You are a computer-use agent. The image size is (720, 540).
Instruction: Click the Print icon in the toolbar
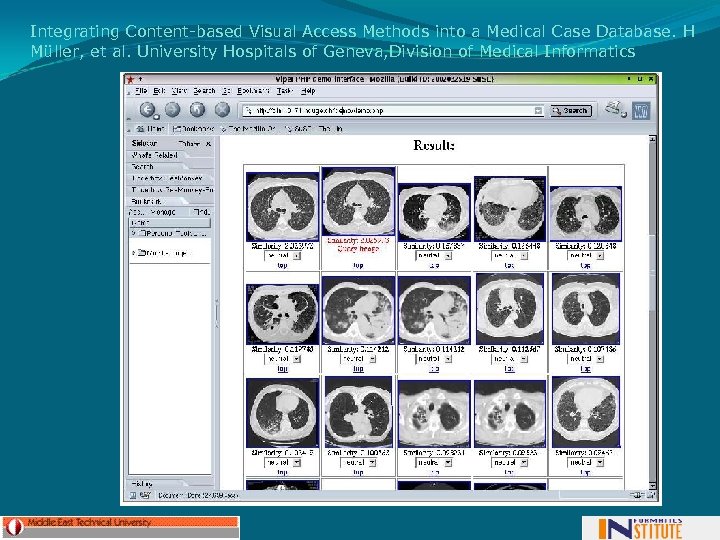613,109
